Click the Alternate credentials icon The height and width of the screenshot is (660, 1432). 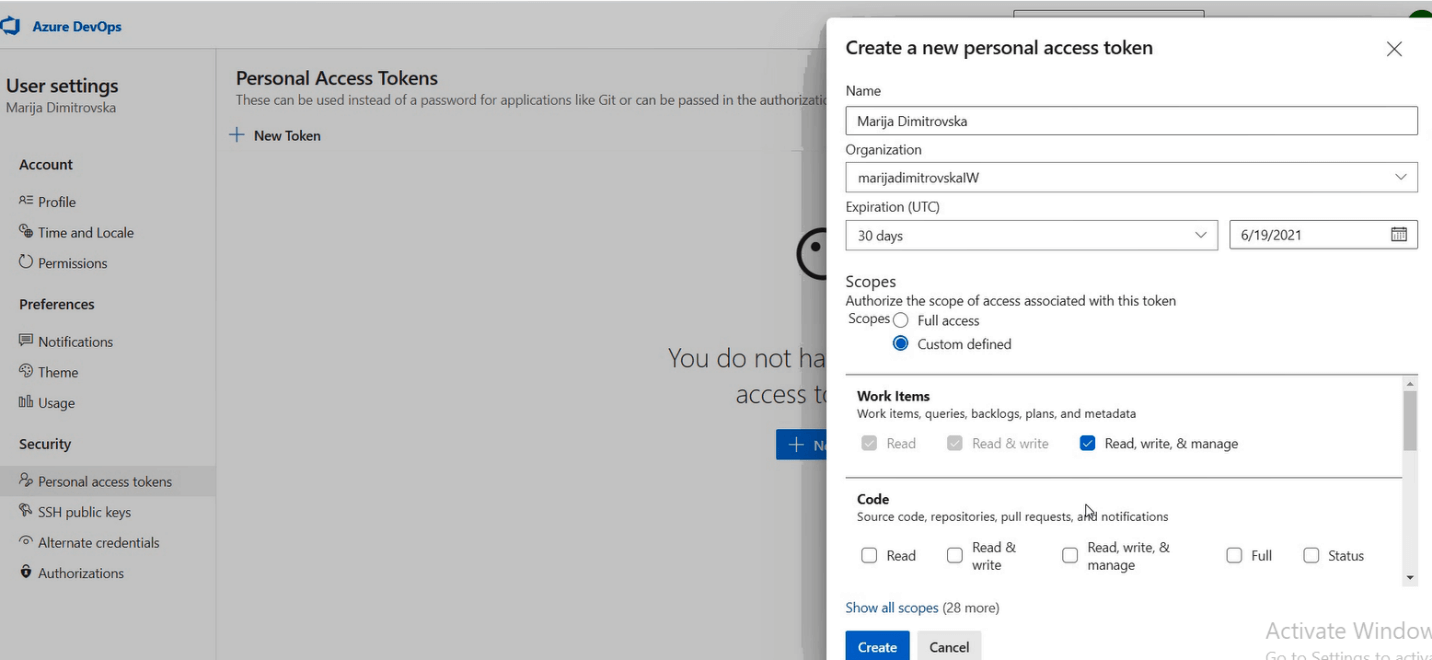pos(26,542)
